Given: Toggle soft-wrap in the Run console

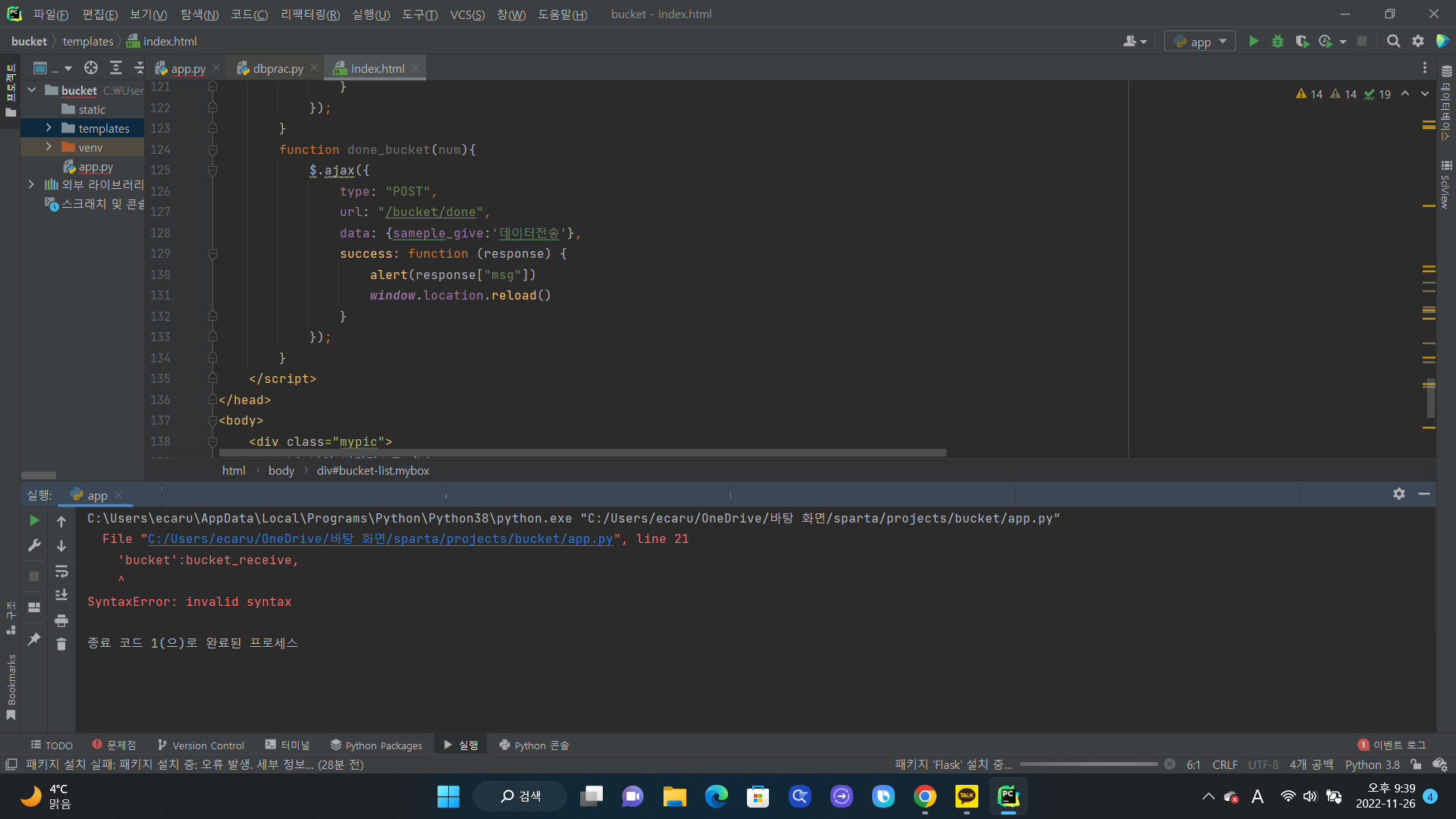Looking at the screenshot, I should coord(61,571).
